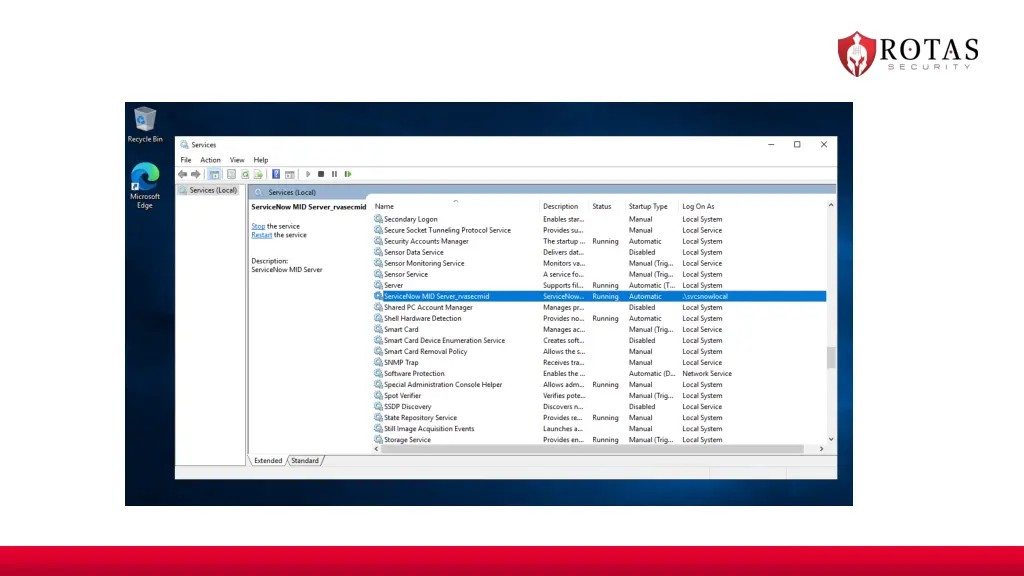Click the Pause Service icon

click(334, 174)
